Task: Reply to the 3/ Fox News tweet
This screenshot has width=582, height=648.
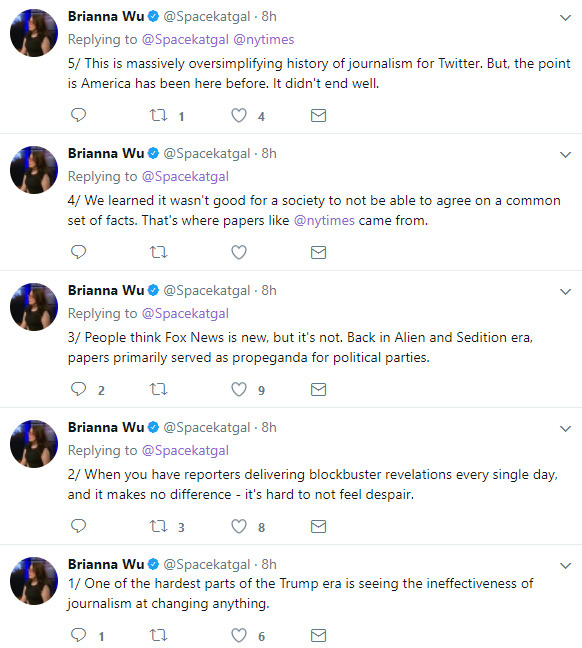Action: [78, 389]
